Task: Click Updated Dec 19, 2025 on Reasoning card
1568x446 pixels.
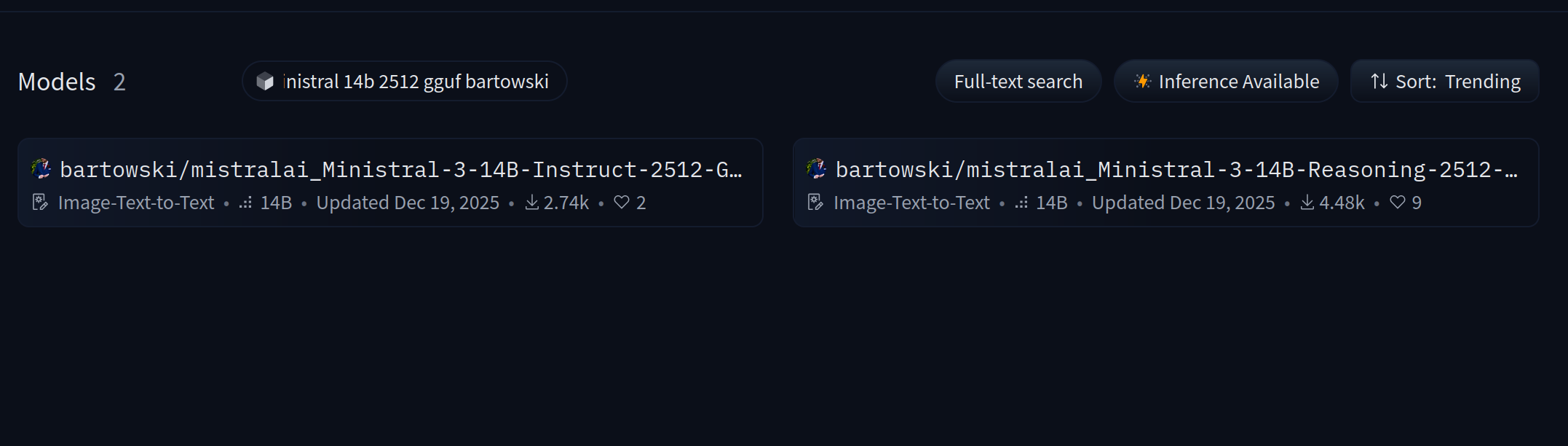Action: pyautogui.click(x=1184, y=203)
